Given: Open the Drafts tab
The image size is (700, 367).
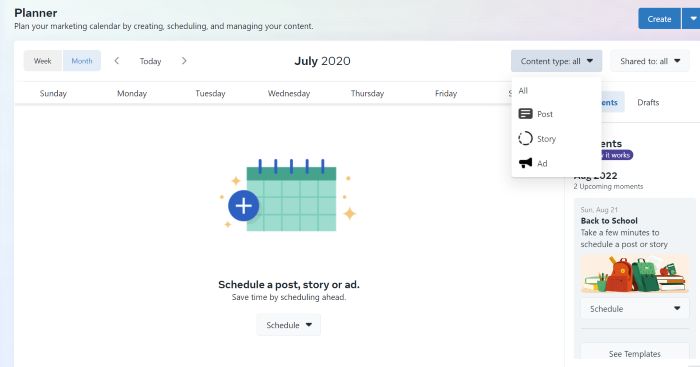Looking at the screenshot, I should [648, 102].
